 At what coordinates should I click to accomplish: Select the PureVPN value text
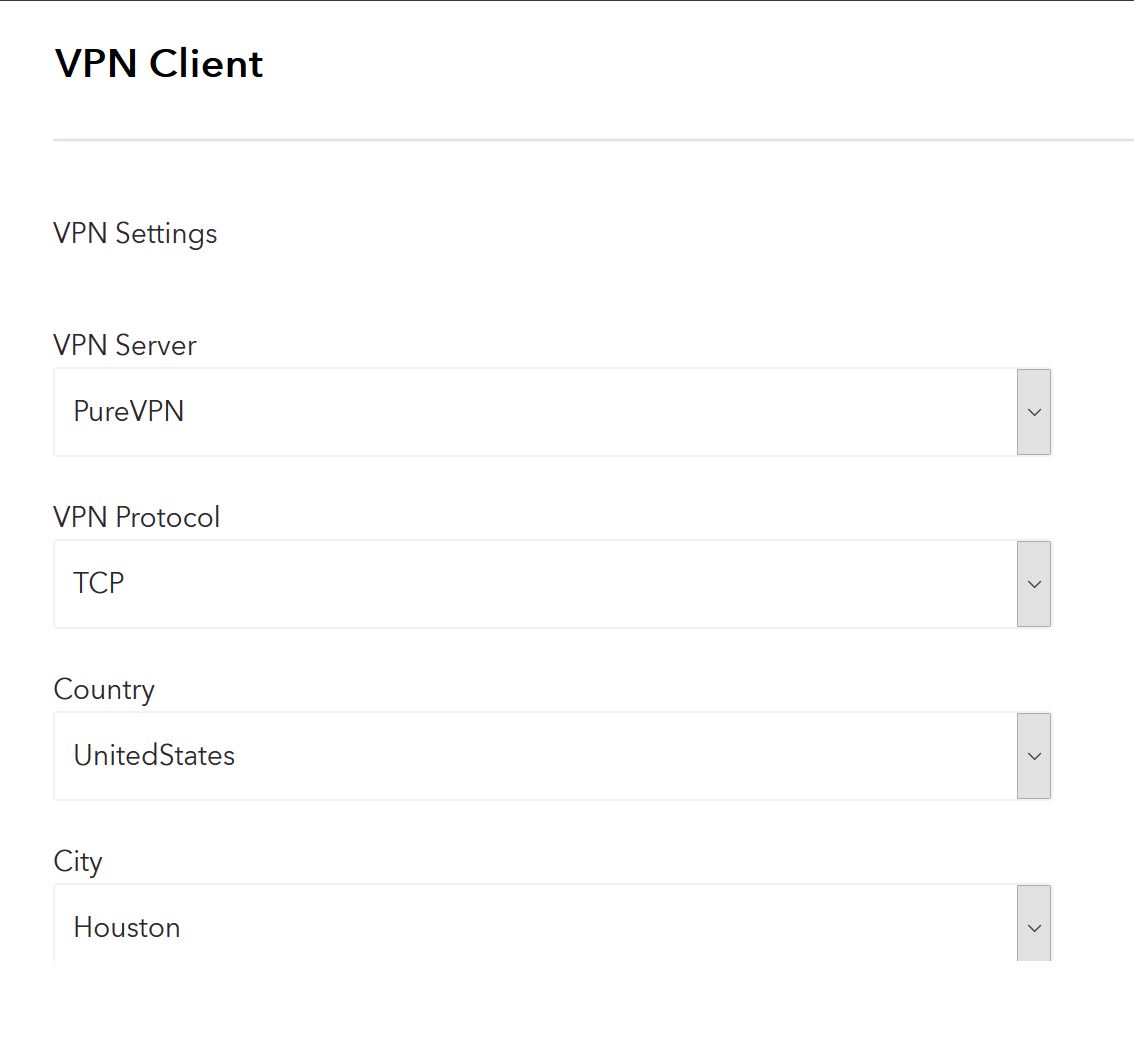click(x=129, y=411)
